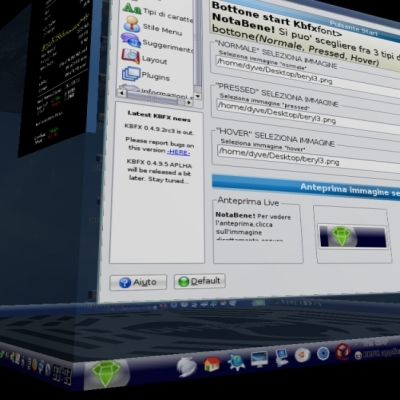Image resolution: width=400 pixels, height=400 pixels.
Task: Click the blue circular icon in panel
Action: [x=323, y=353]
